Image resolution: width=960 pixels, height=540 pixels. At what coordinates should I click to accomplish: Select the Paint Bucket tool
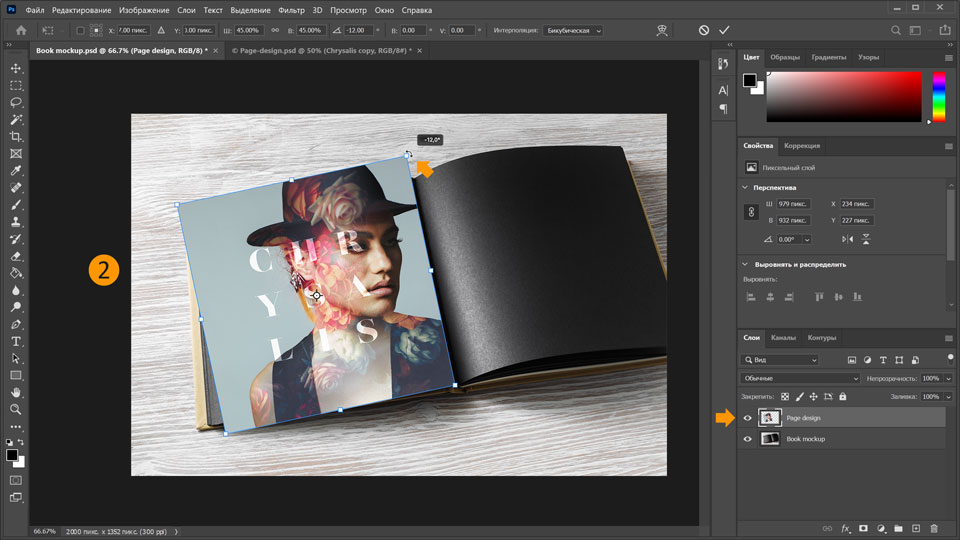pos(16,273)
